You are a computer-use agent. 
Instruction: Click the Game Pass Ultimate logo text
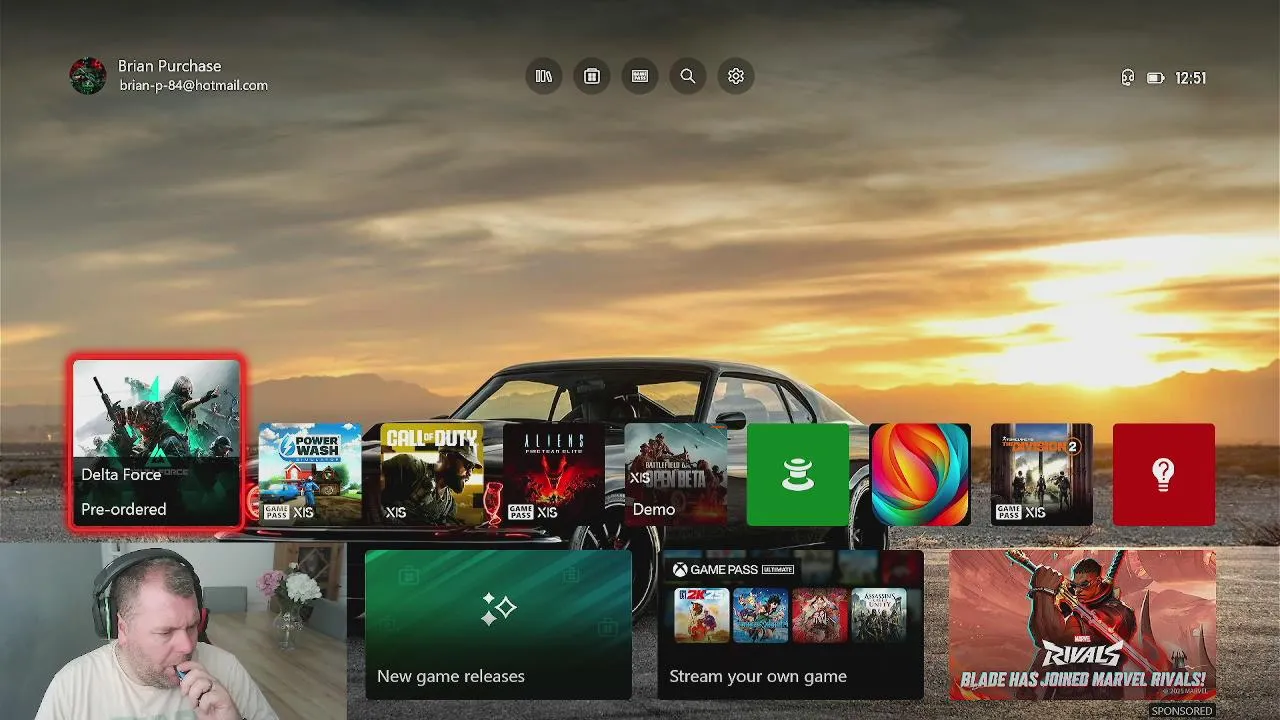733,569
